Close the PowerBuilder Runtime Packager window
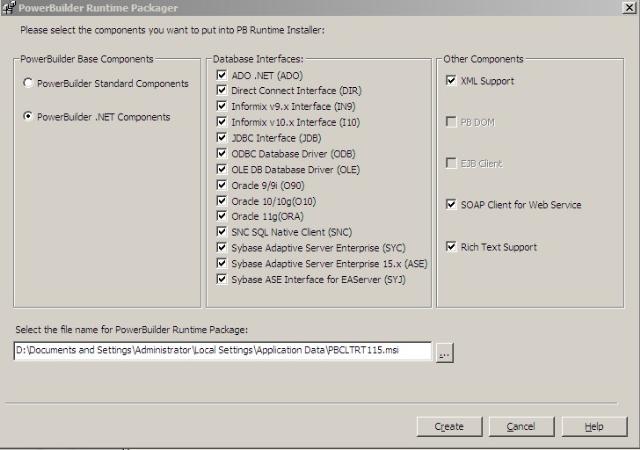This screenshot has width=640, height=450. pyautogui.click(x=629, y=7)
